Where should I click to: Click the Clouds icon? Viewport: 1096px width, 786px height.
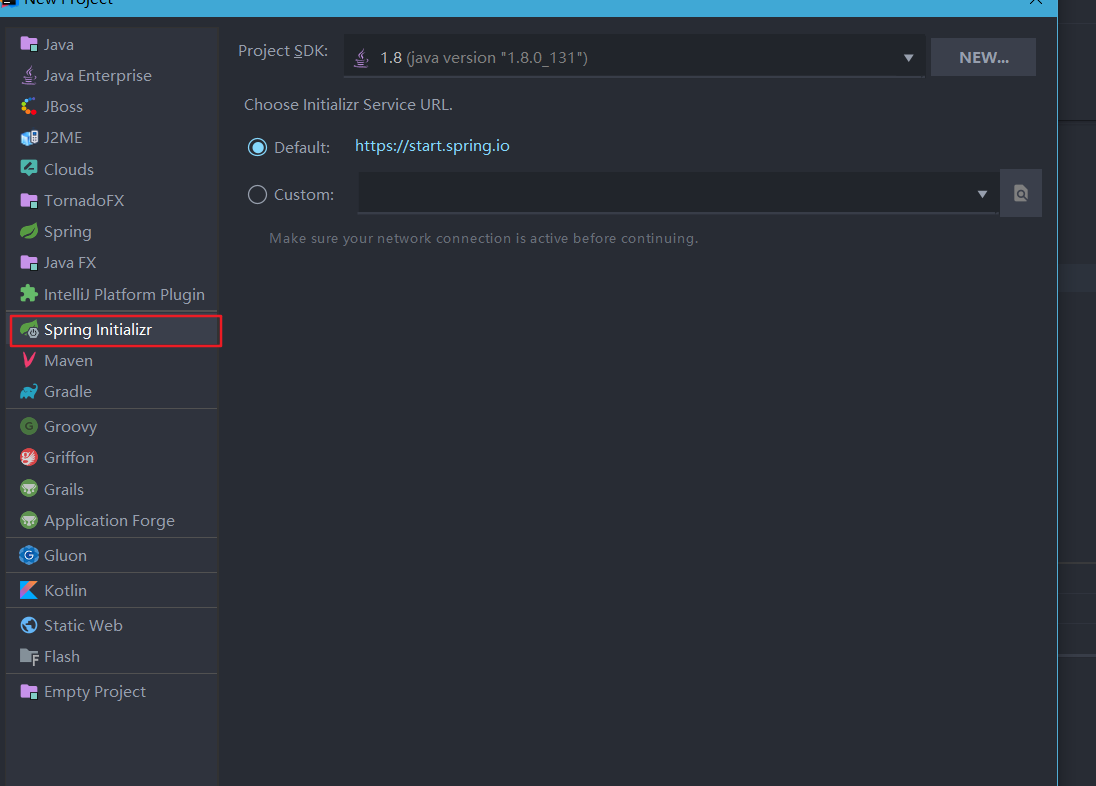click(29, 169)
